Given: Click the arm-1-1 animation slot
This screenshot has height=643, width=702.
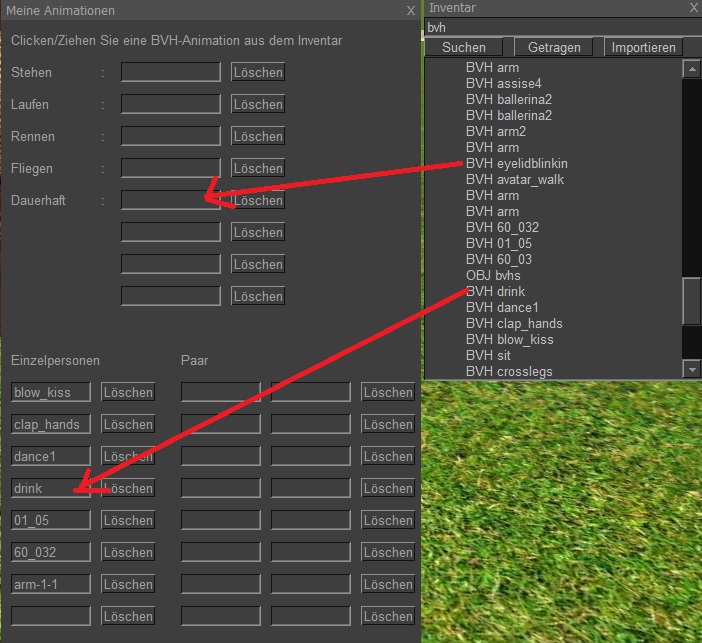Looking at the screenshot, I should (51, 584).
